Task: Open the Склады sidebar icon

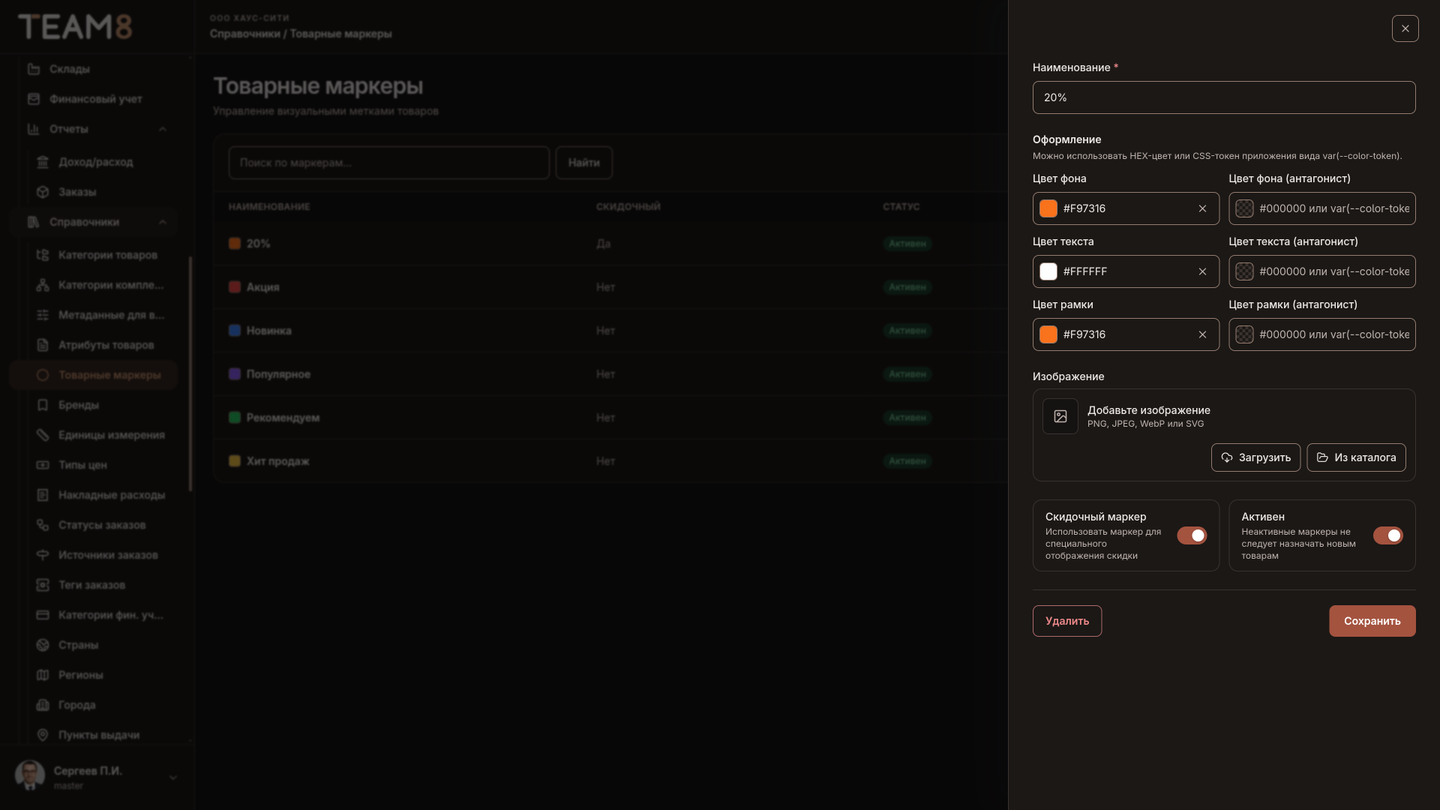Action: [34, 69]
